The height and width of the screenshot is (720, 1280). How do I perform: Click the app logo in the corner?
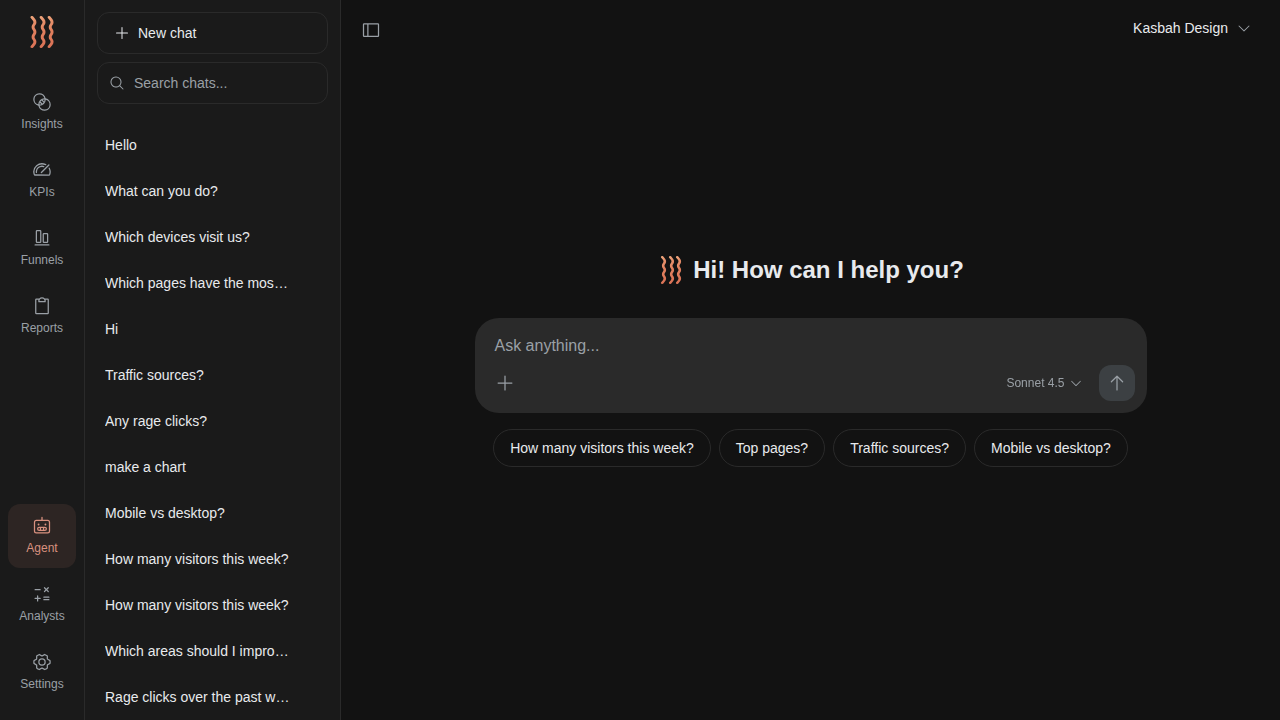pos(42,32)
